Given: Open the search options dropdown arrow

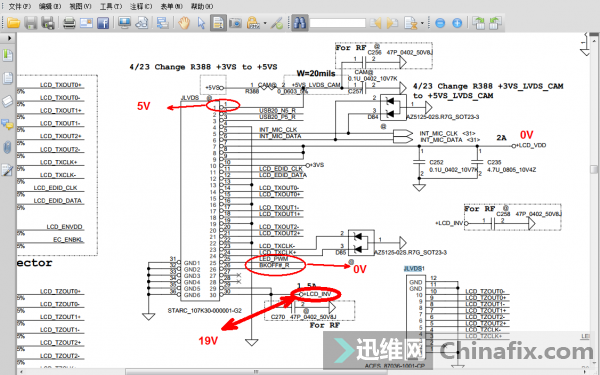Looking at the screenshot, I should point(422,23).
